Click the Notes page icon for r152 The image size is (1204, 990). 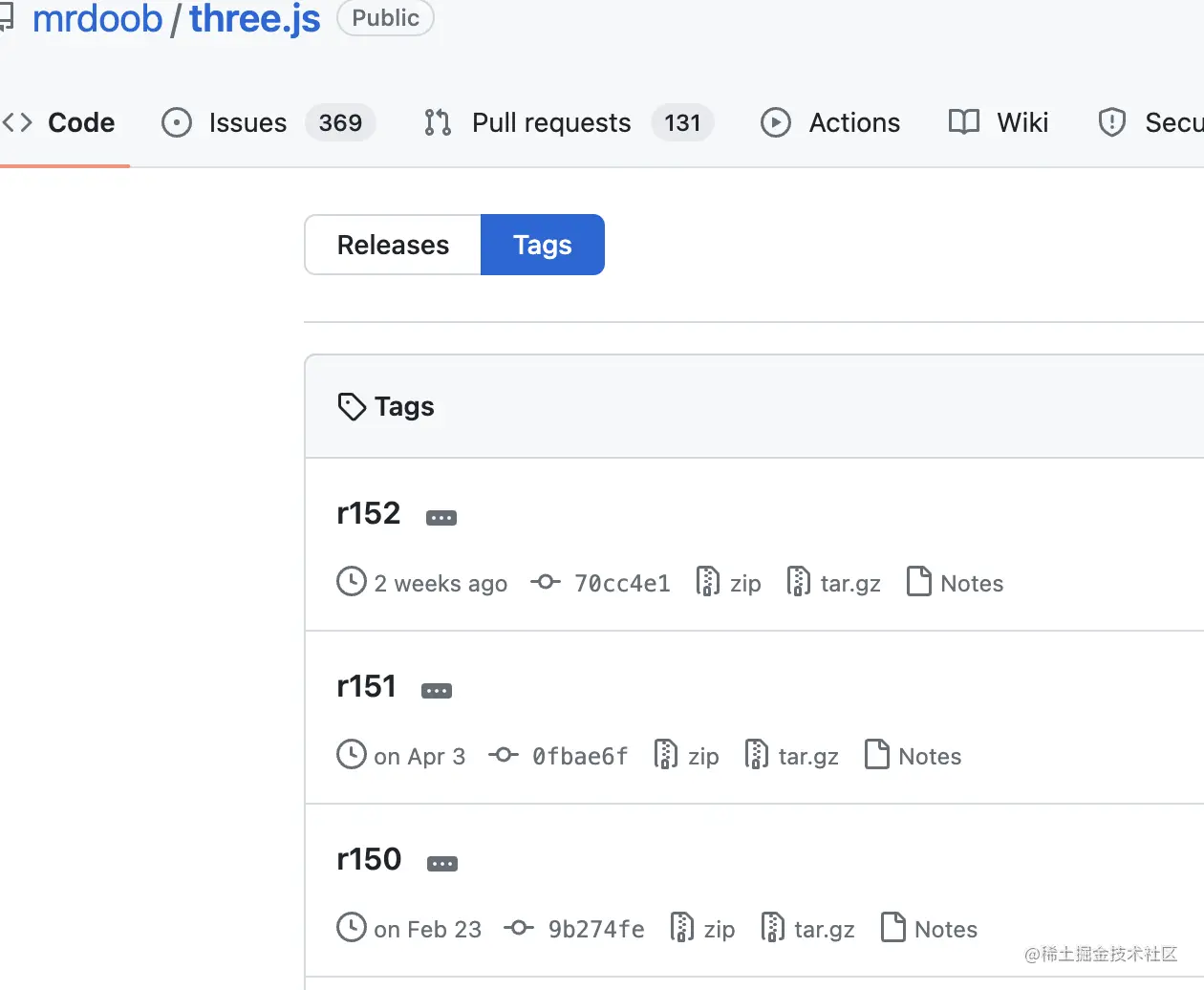click(919, 581)
